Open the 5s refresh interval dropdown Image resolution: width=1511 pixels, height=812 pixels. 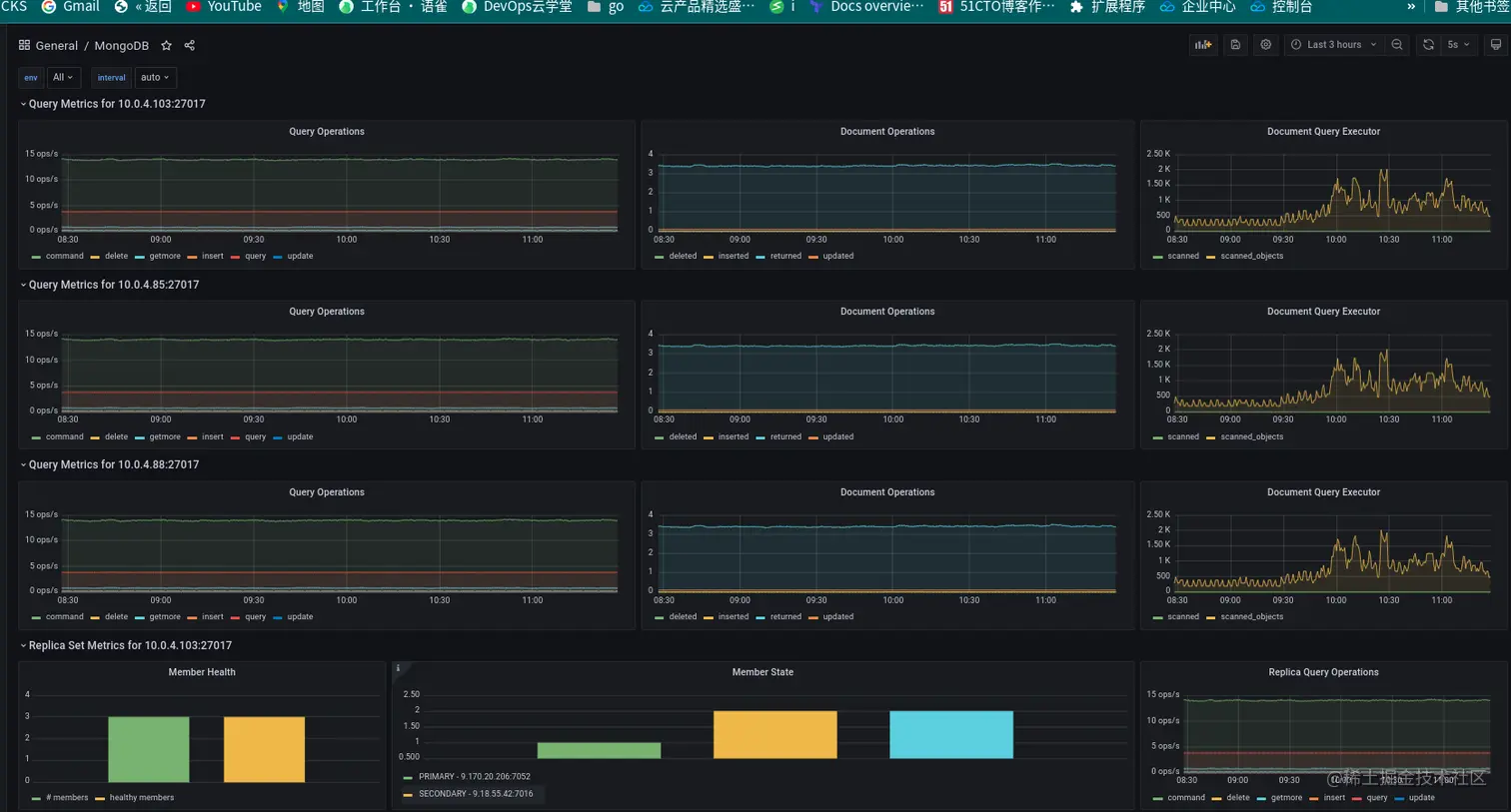click(1458, 45)
